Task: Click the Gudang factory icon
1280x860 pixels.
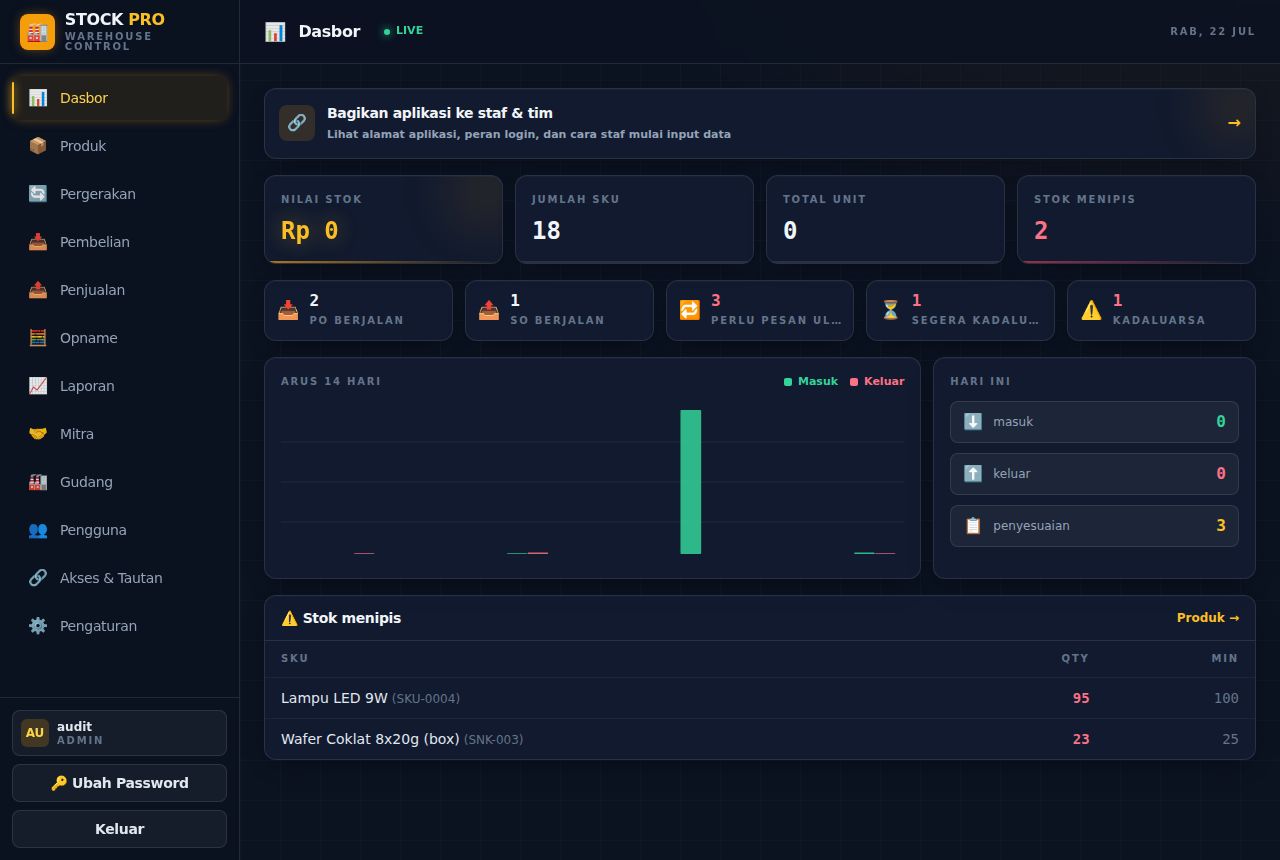Action: point(38,482)
